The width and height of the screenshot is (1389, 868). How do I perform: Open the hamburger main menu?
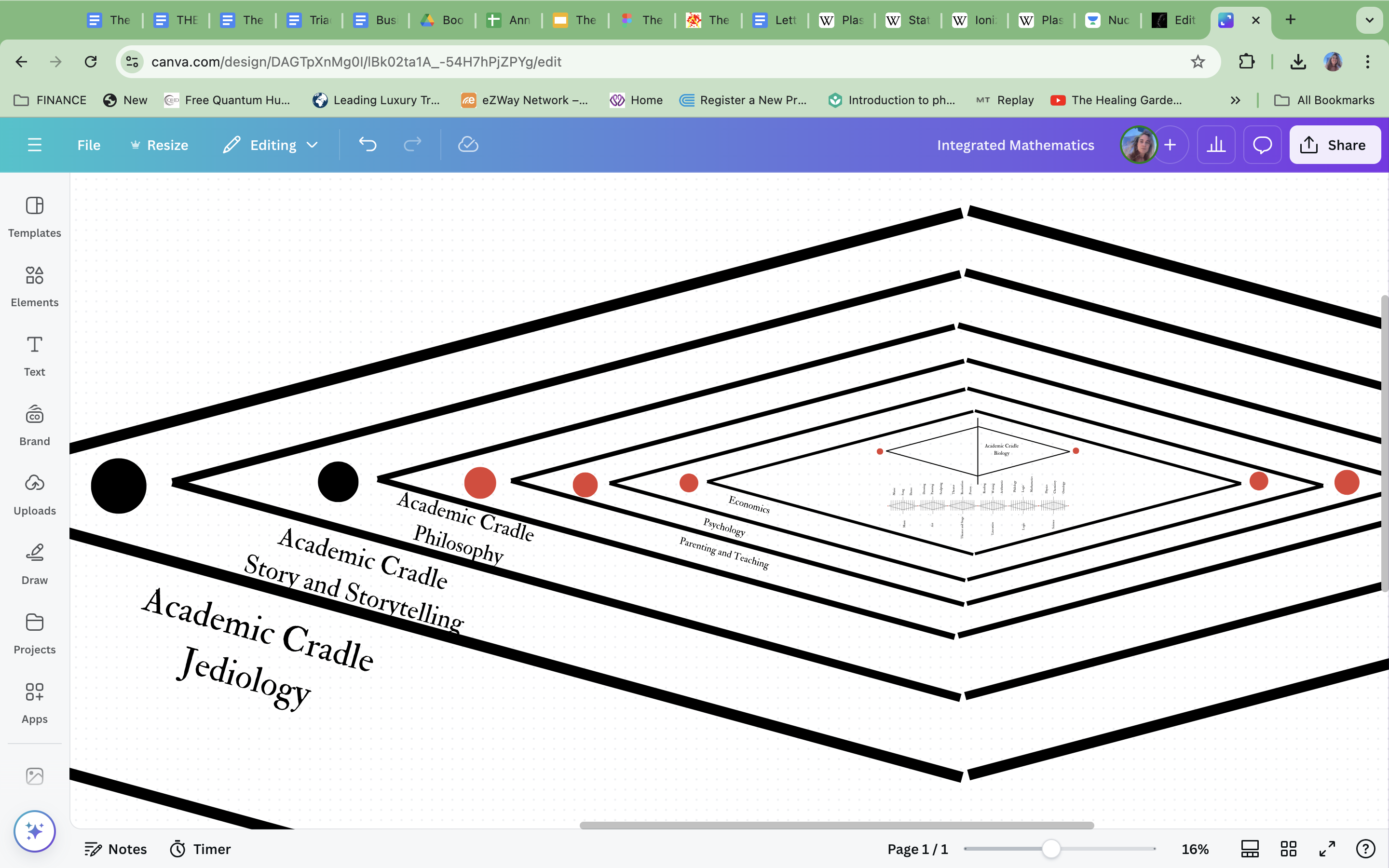(34, 145)
